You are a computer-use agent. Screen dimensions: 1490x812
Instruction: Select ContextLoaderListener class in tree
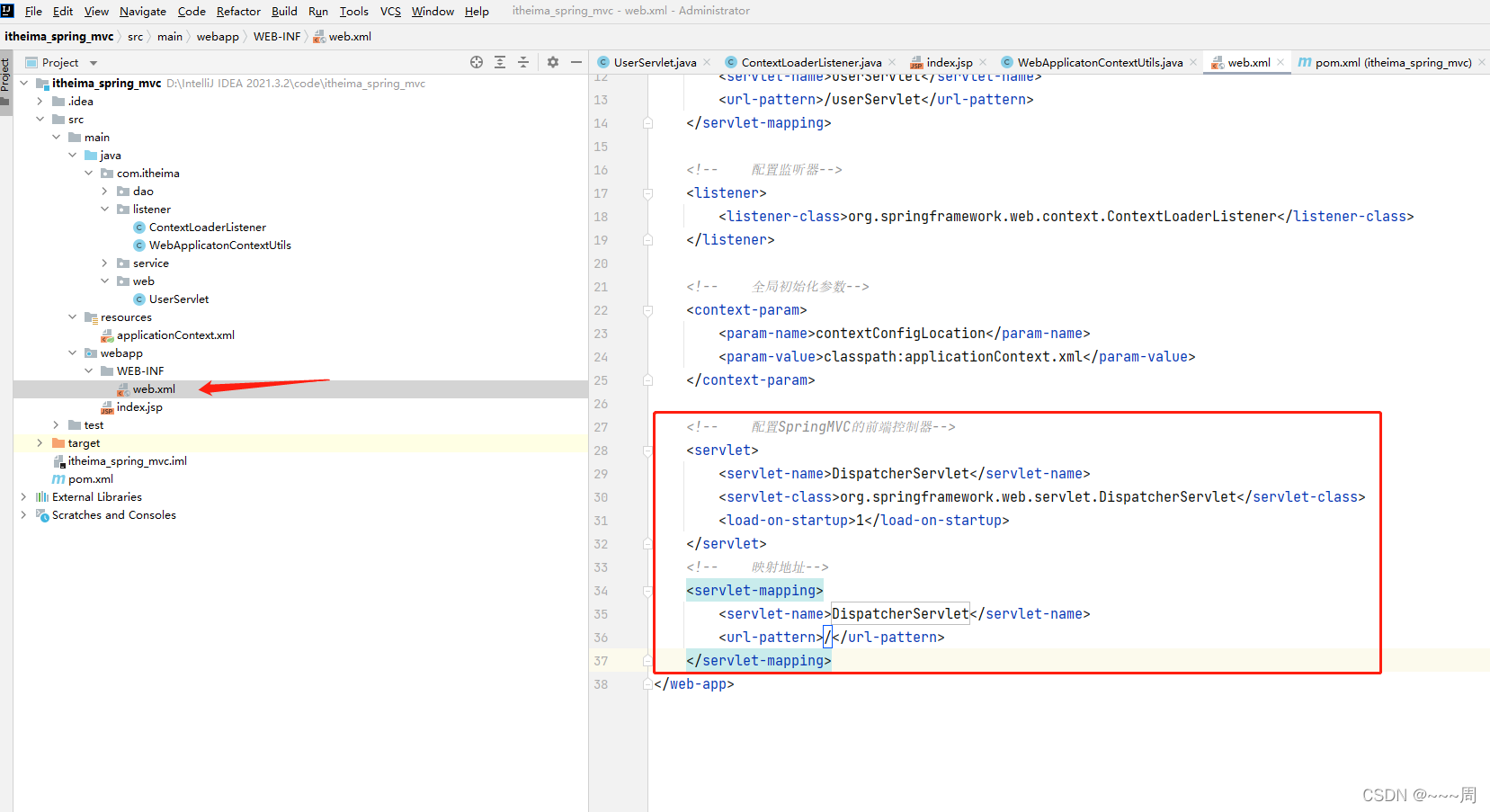[x=208, y=227]
